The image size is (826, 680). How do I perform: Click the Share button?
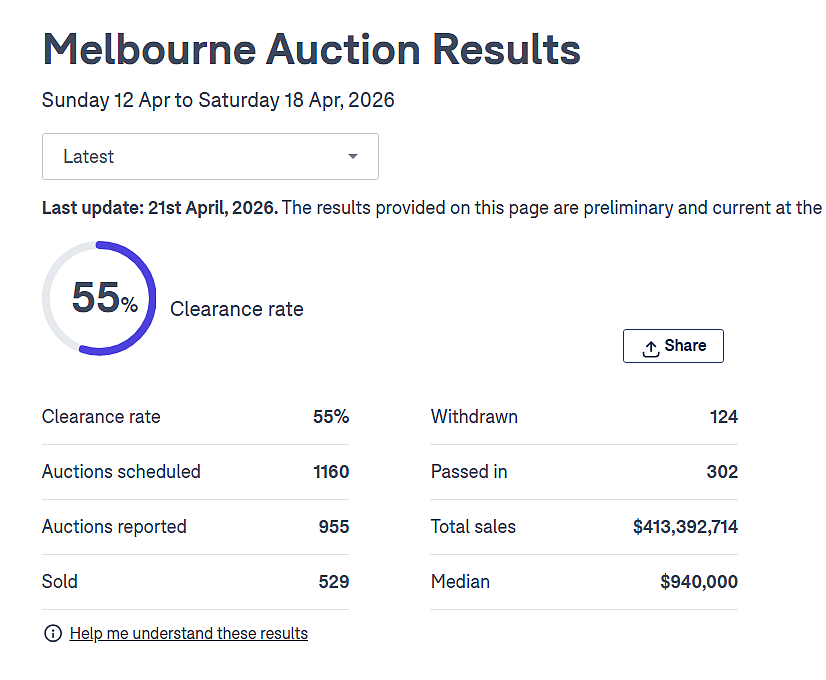click(673, 346)
